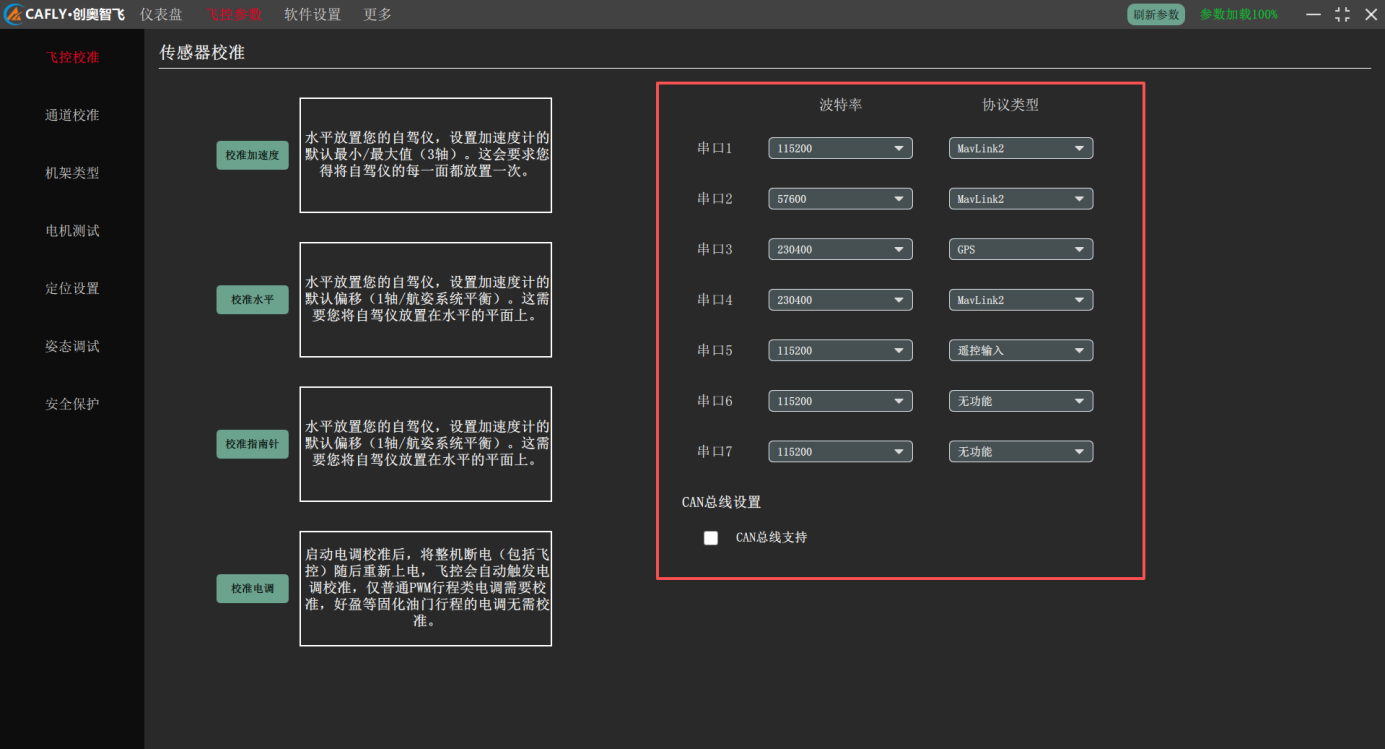The width and height of the screenshot is (1385, 749).
Task: Open the 机架类型 sidebar page
Action: 72,173
